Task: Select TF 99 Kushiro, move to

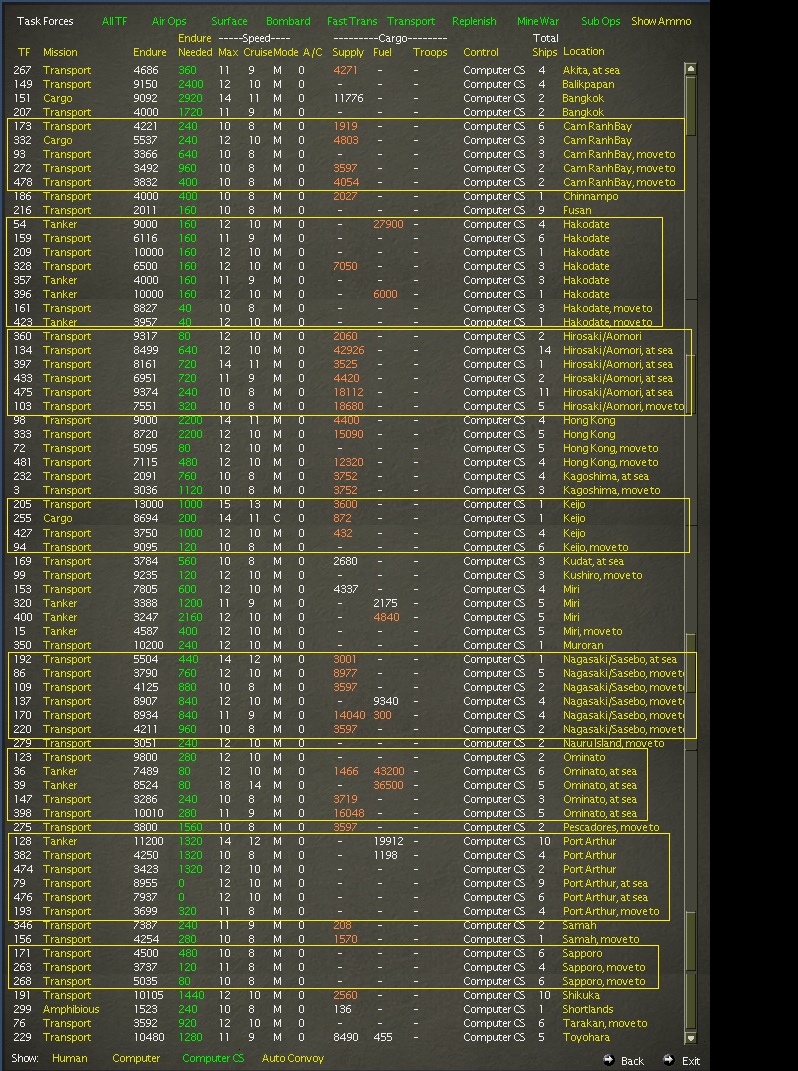Action: click(x=345, y=574)
